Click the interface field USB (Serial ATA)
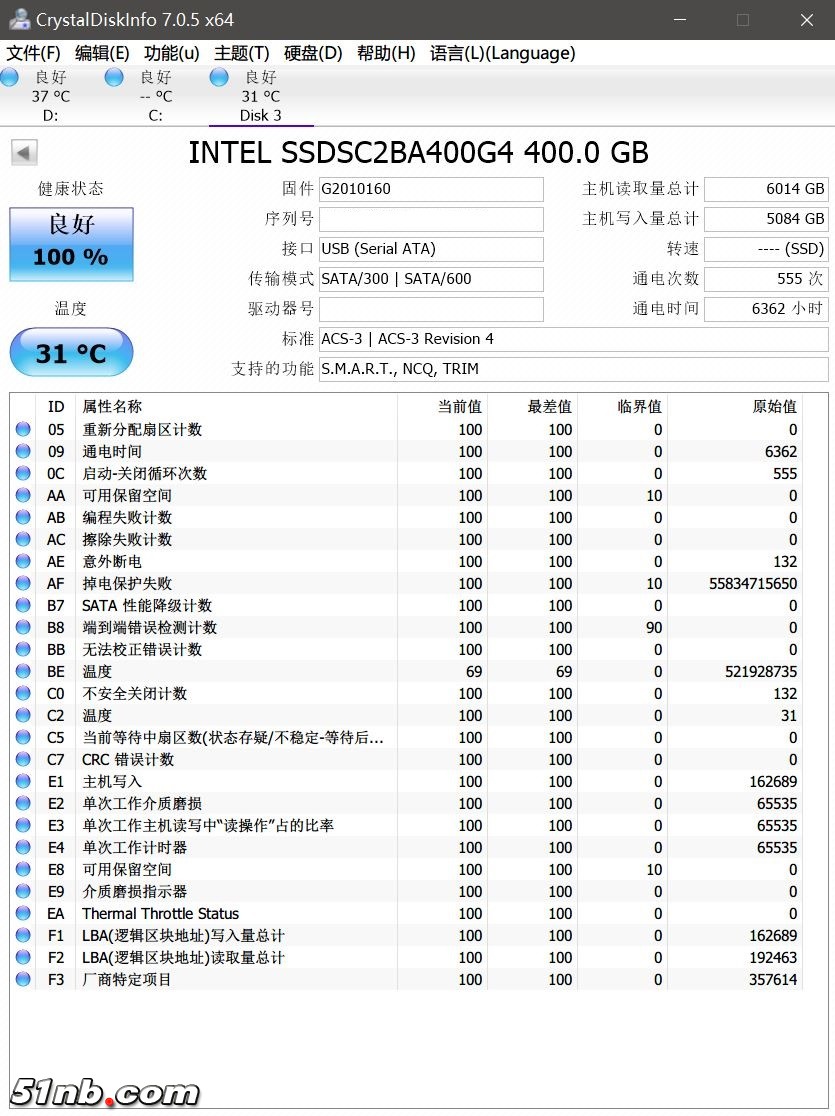Image resolution: width=835 pixels, height=1116 pixels. [431, 249]
